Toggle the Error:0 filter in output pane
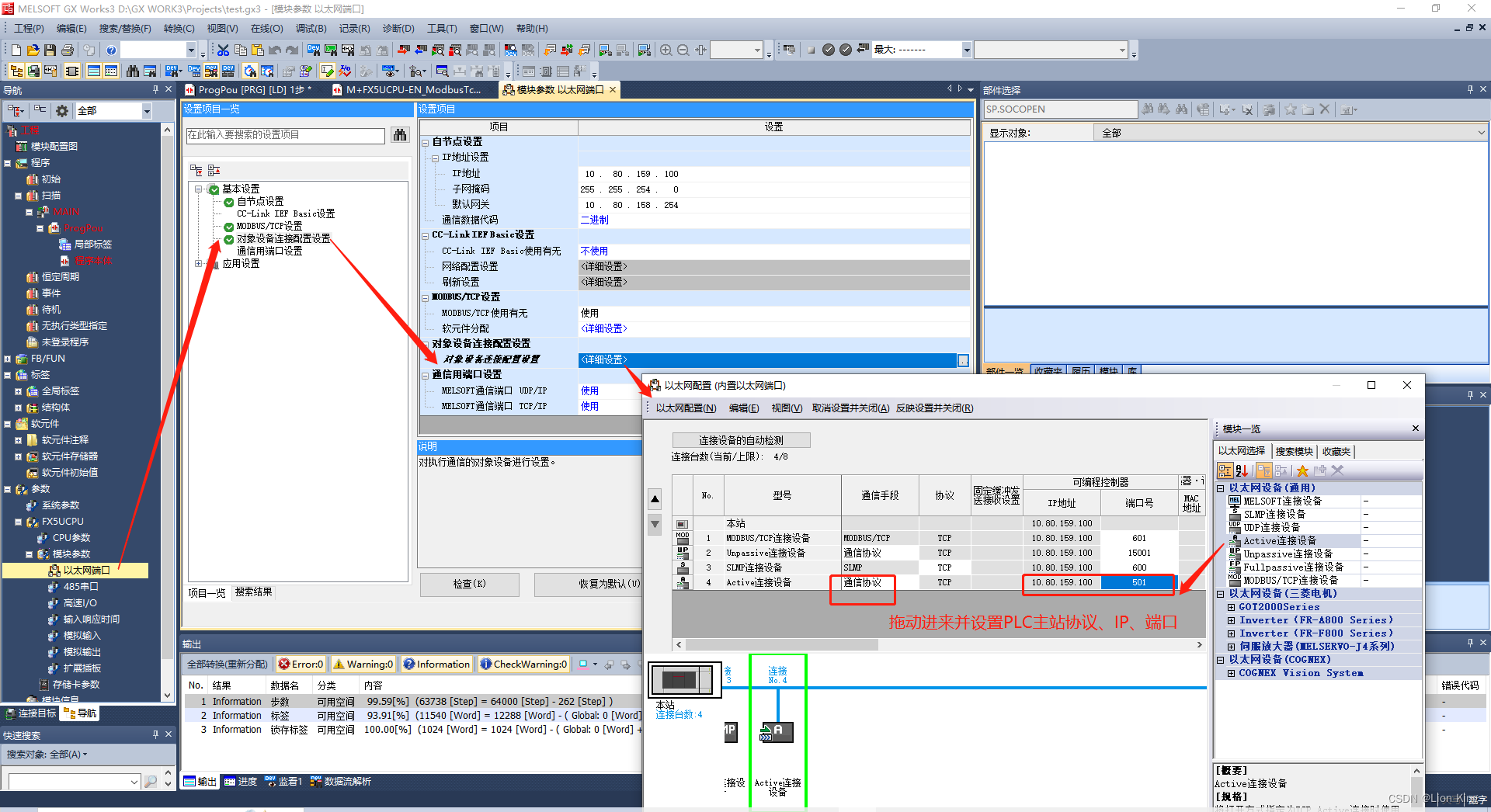Viewport: 1491px width, 812px height. [301, 664]
